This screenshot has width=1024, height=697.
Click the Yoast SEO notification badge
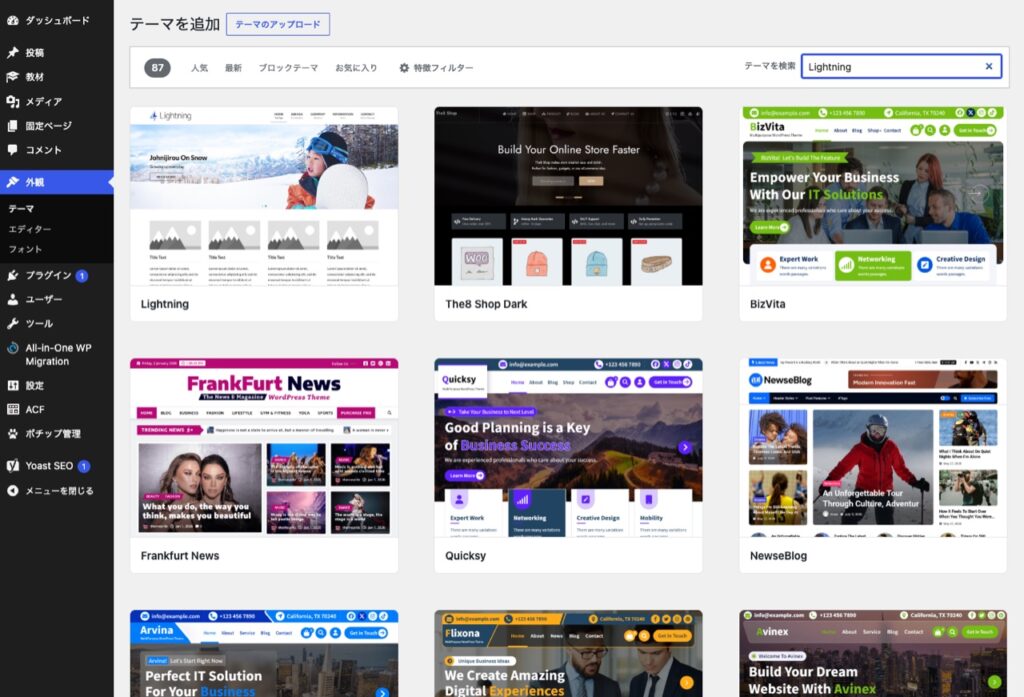[84, 466]
